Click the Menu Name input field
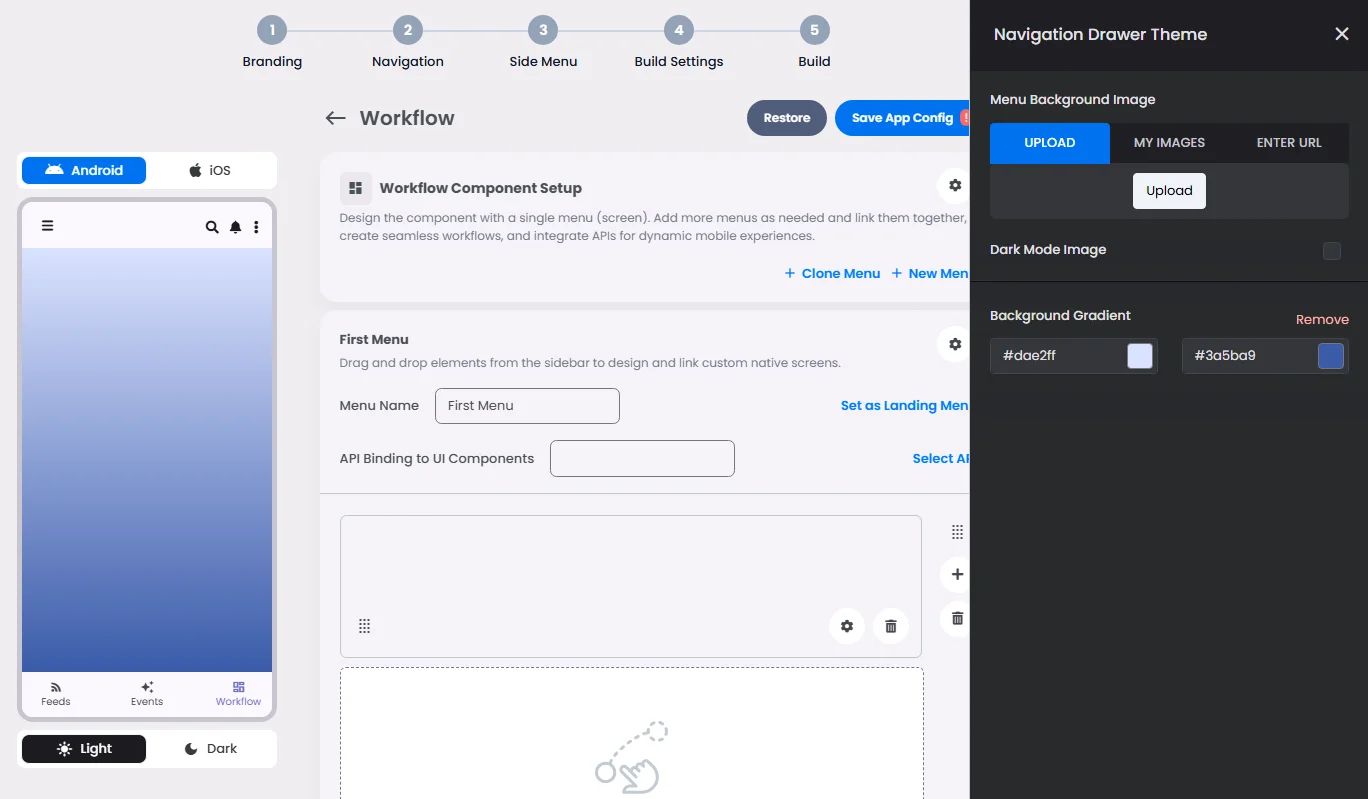The width and height of the screenshot is (1368, 799). [527, 406]
